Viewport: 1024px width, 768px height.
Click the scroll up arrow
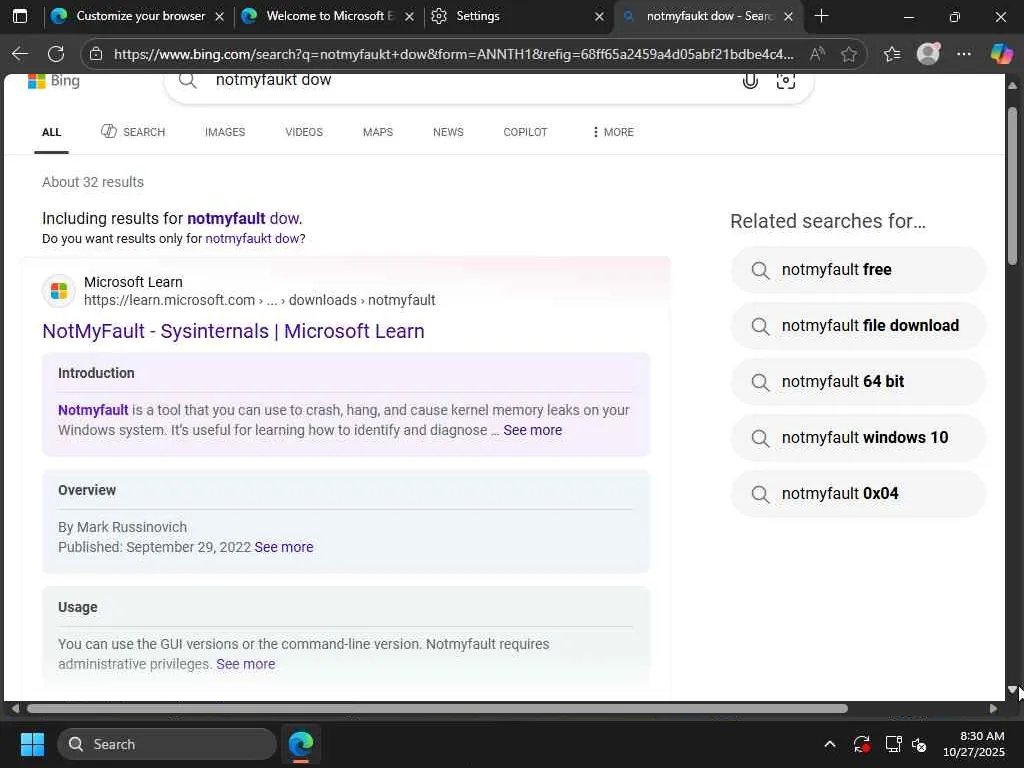(x=1012, y=86)
